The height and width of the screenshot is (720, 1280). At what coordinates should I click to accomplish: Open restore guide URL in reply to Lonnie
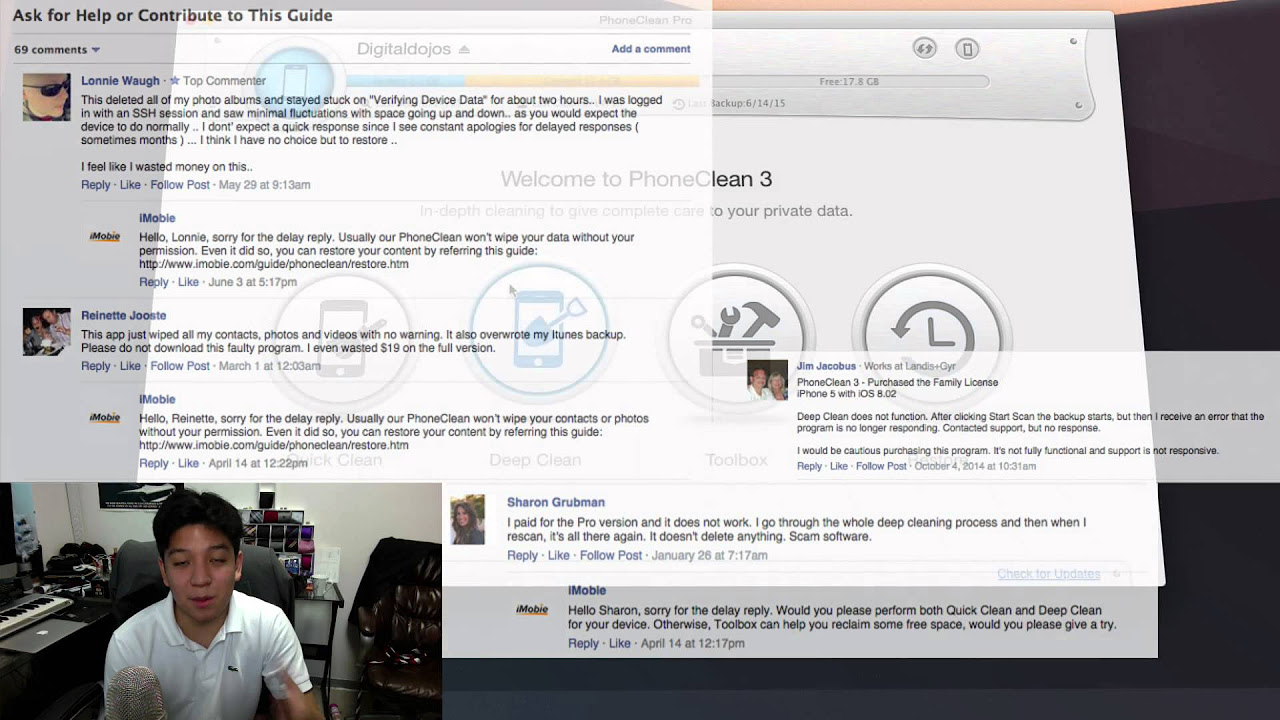274,264
